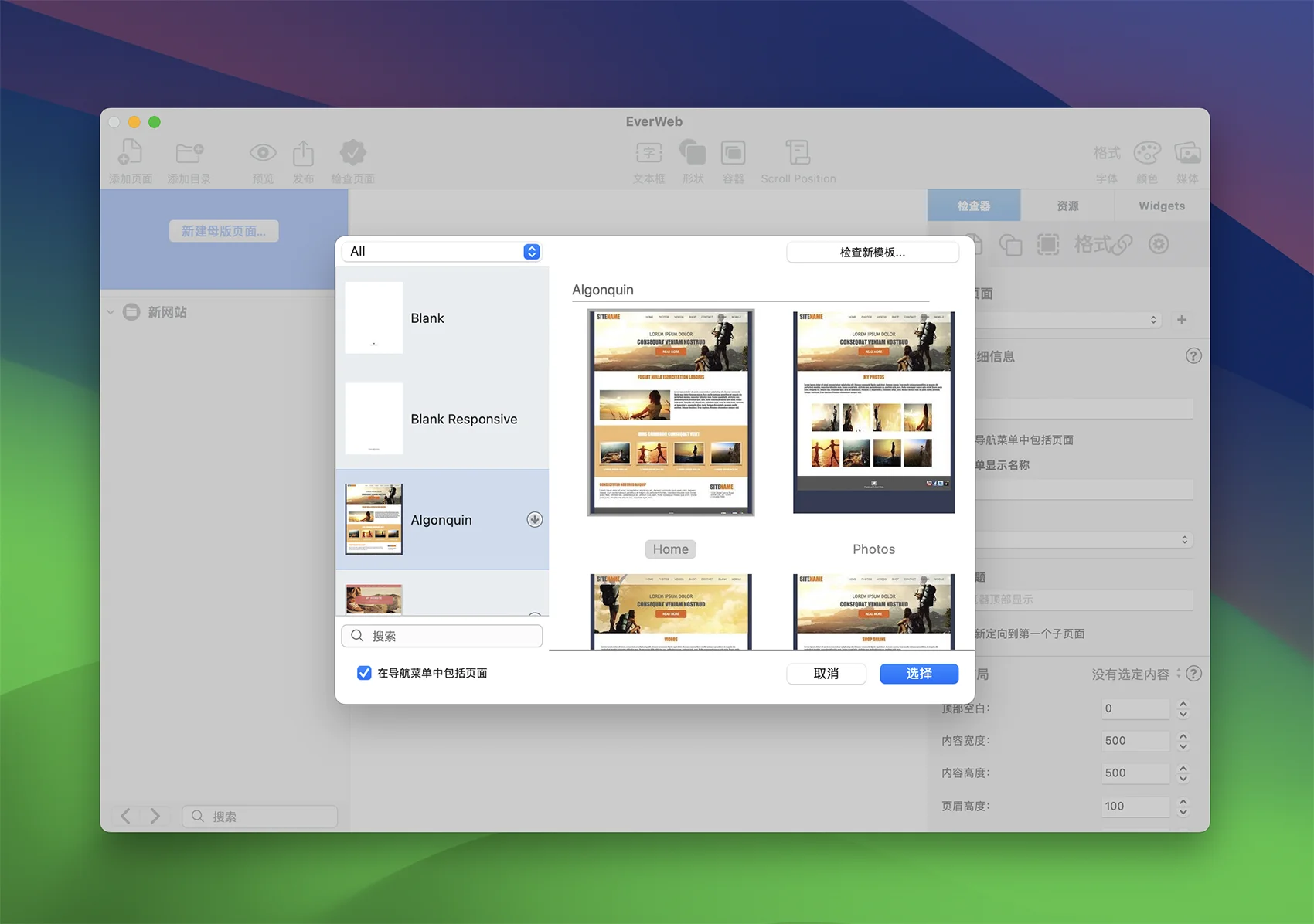Viewport: 1314px width, 924px height.
Task: Click the Photos page label
Action: [873, 549]
